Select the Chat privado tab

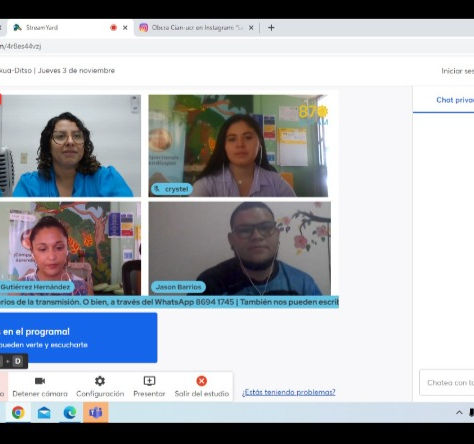[455, 100]
